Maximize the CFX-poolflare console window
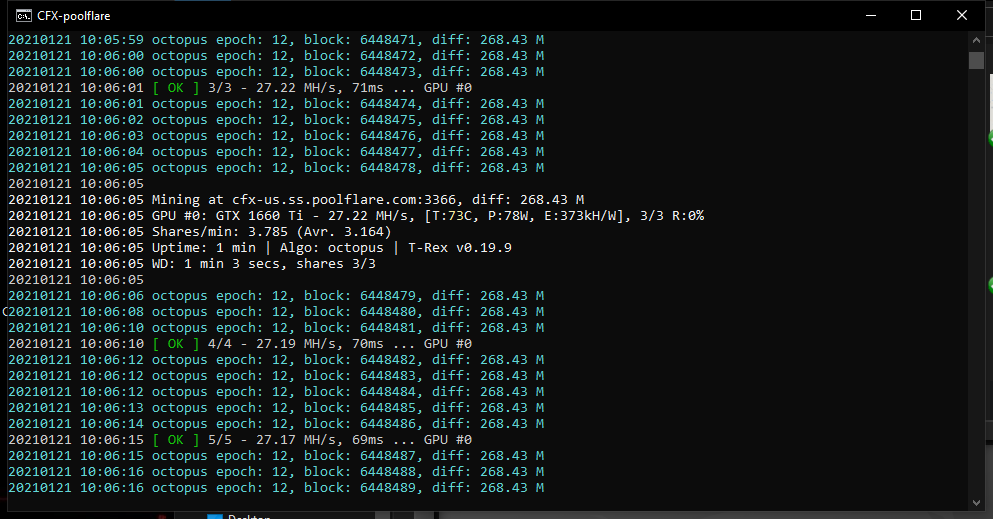Image resolution: width=993 pixels, height=519 pixels. pos(916,15)
